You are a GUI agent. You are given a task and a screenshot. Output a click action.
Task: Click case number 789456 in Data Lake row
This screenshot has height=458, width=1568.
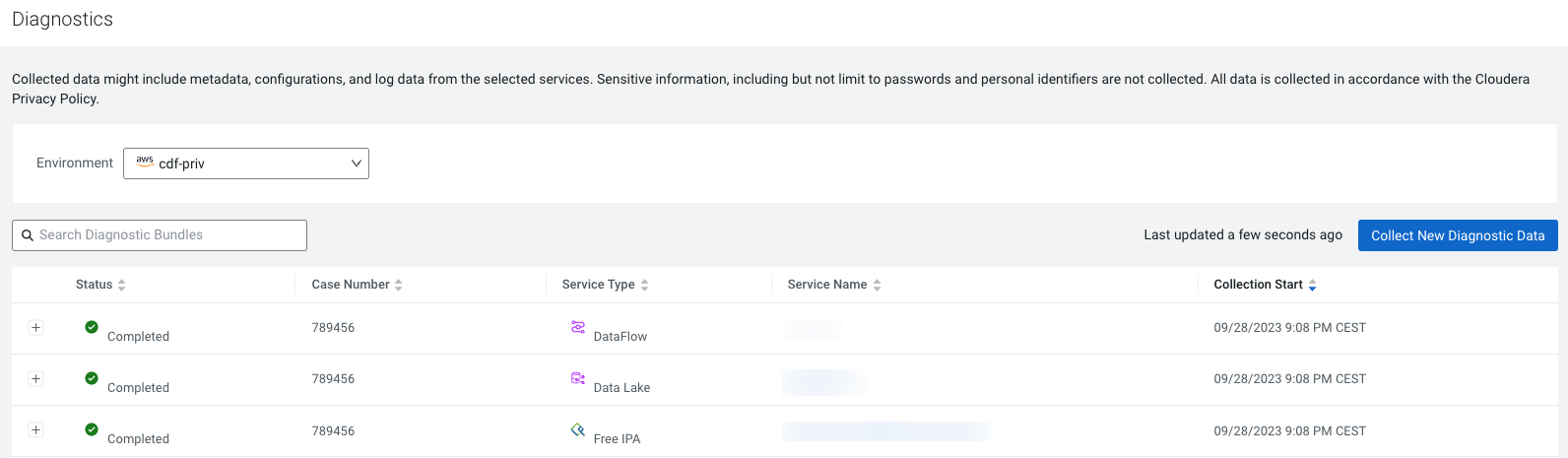tap(333, 379)
